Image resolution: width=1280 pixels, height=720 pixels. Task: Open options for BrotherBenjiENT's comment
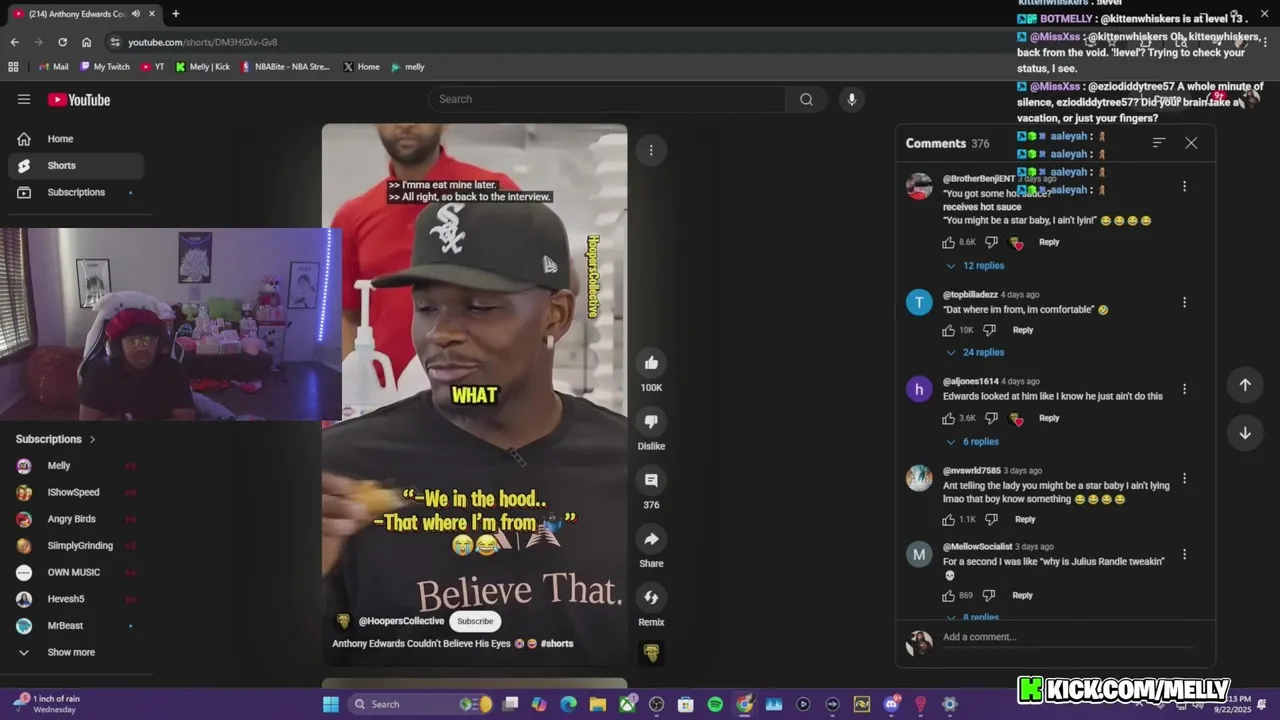click(1184, 186)
